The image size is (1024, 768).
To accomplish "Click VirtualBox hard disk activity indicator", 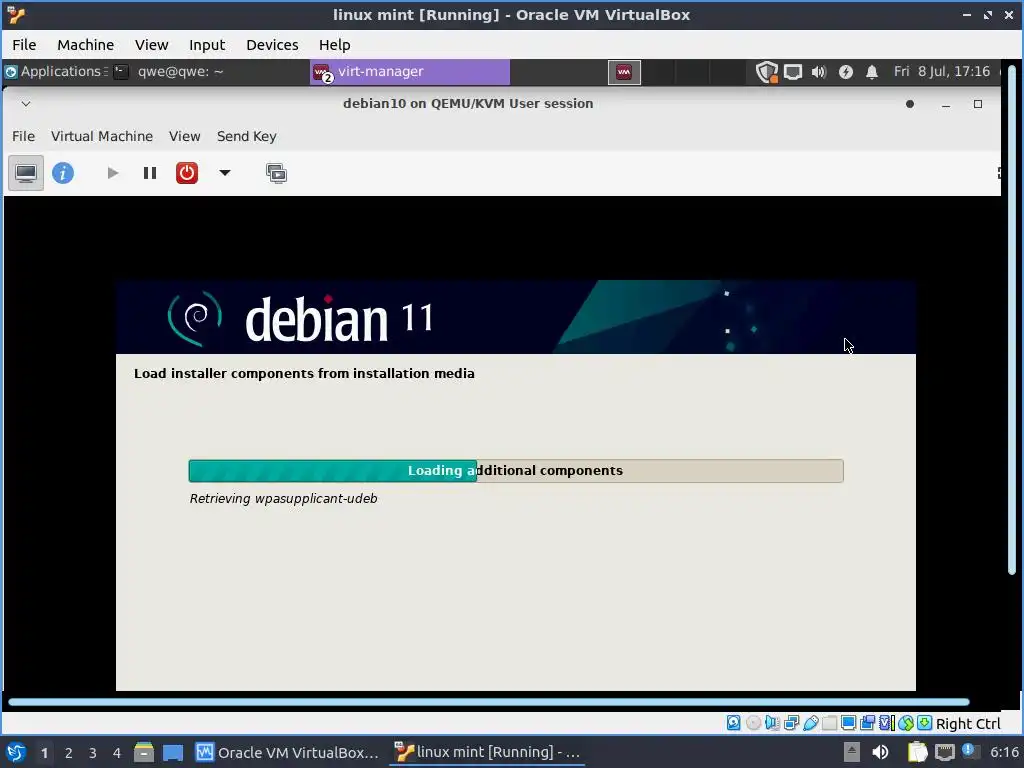I will pyautogui.click(x=733, y=723).
